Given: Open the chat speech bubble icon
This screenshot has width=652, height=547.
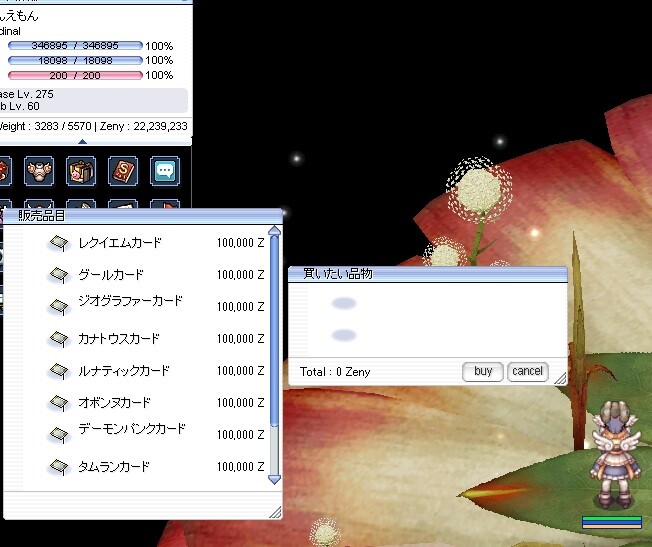Looking at the screenshot, I should click(x=165, y=171).
